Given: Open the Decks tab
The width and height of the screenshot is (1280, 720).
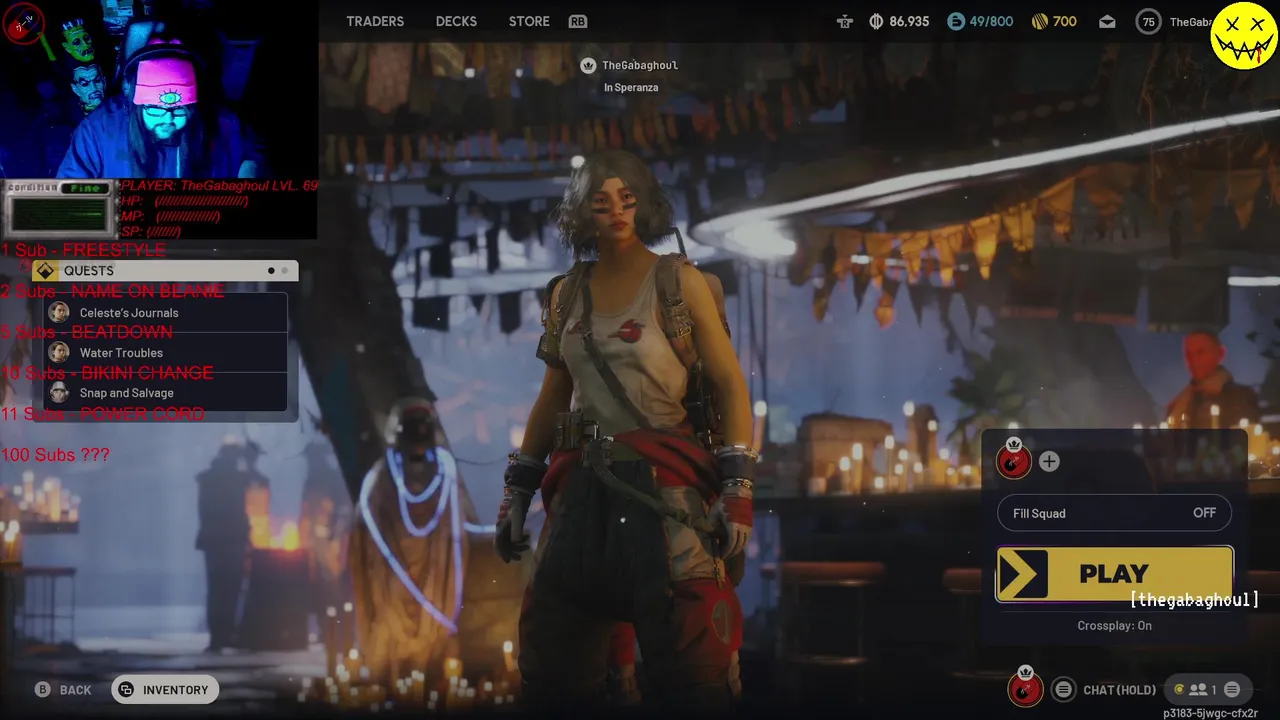Looking at the screenshot, I should tap(456, 21).
